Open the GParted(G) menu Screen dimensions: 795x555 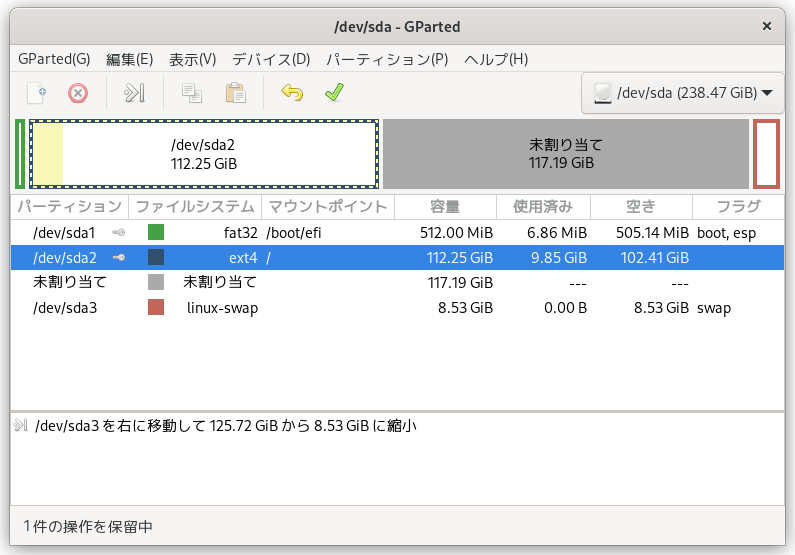[54, 59]
